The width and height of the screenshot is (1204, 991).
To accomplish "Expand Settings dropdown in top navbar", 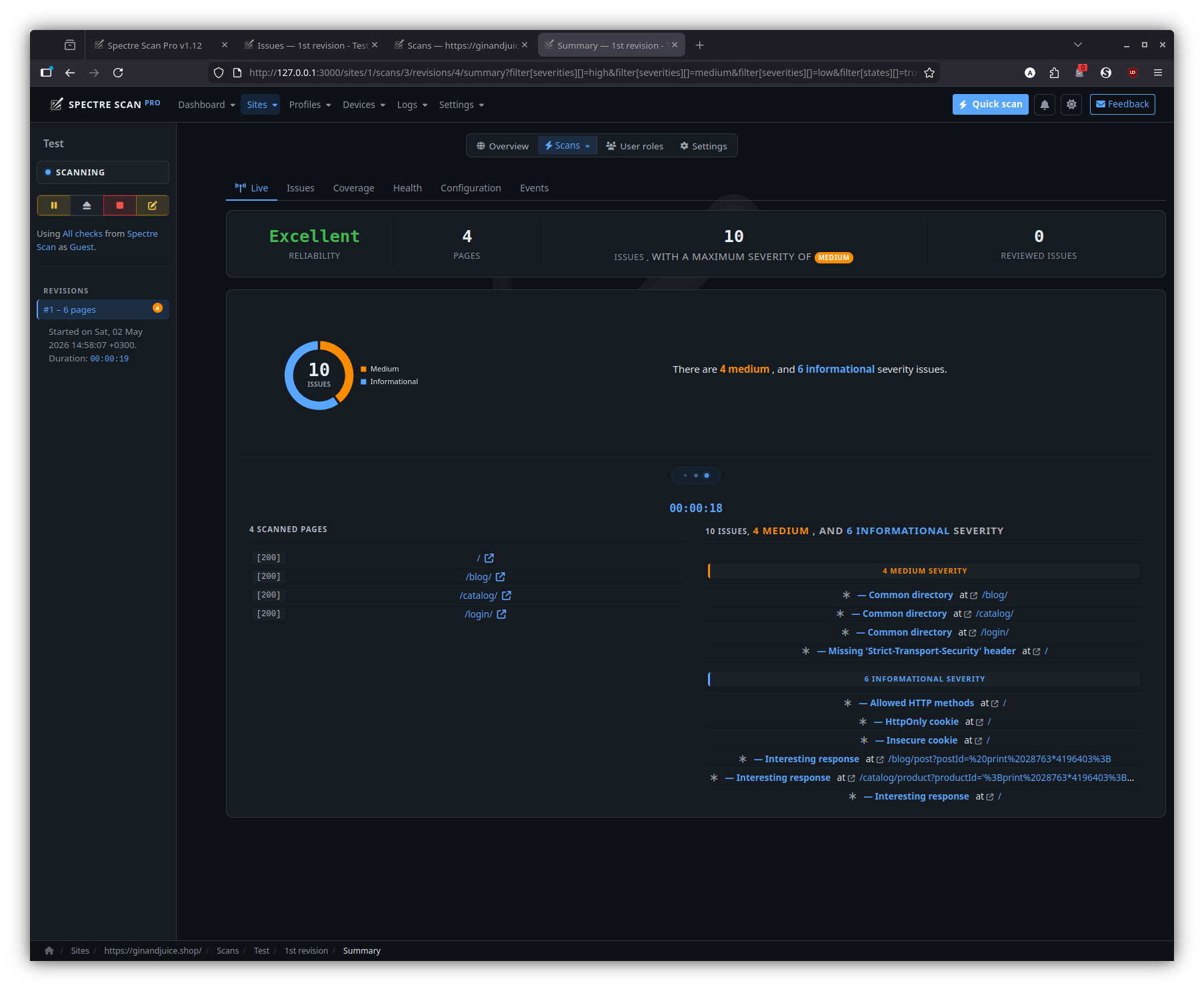I will 461,105.
